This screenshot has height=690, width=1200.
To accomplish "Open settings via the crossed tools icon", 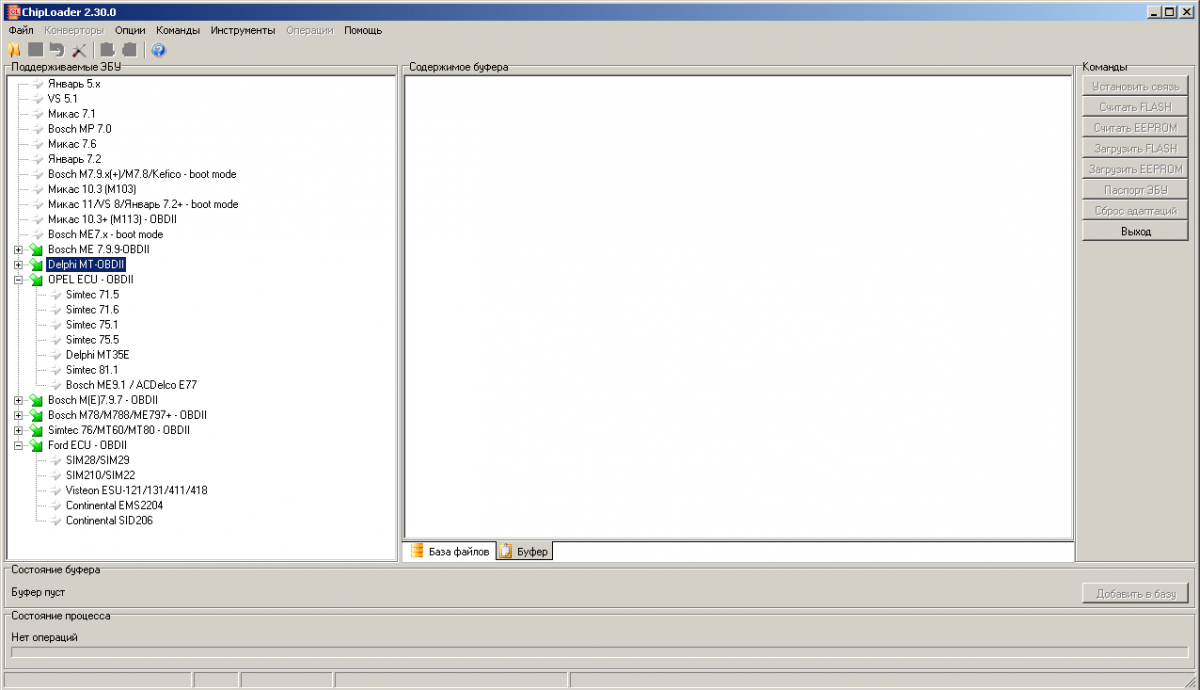I will click(x=79, y=49).
